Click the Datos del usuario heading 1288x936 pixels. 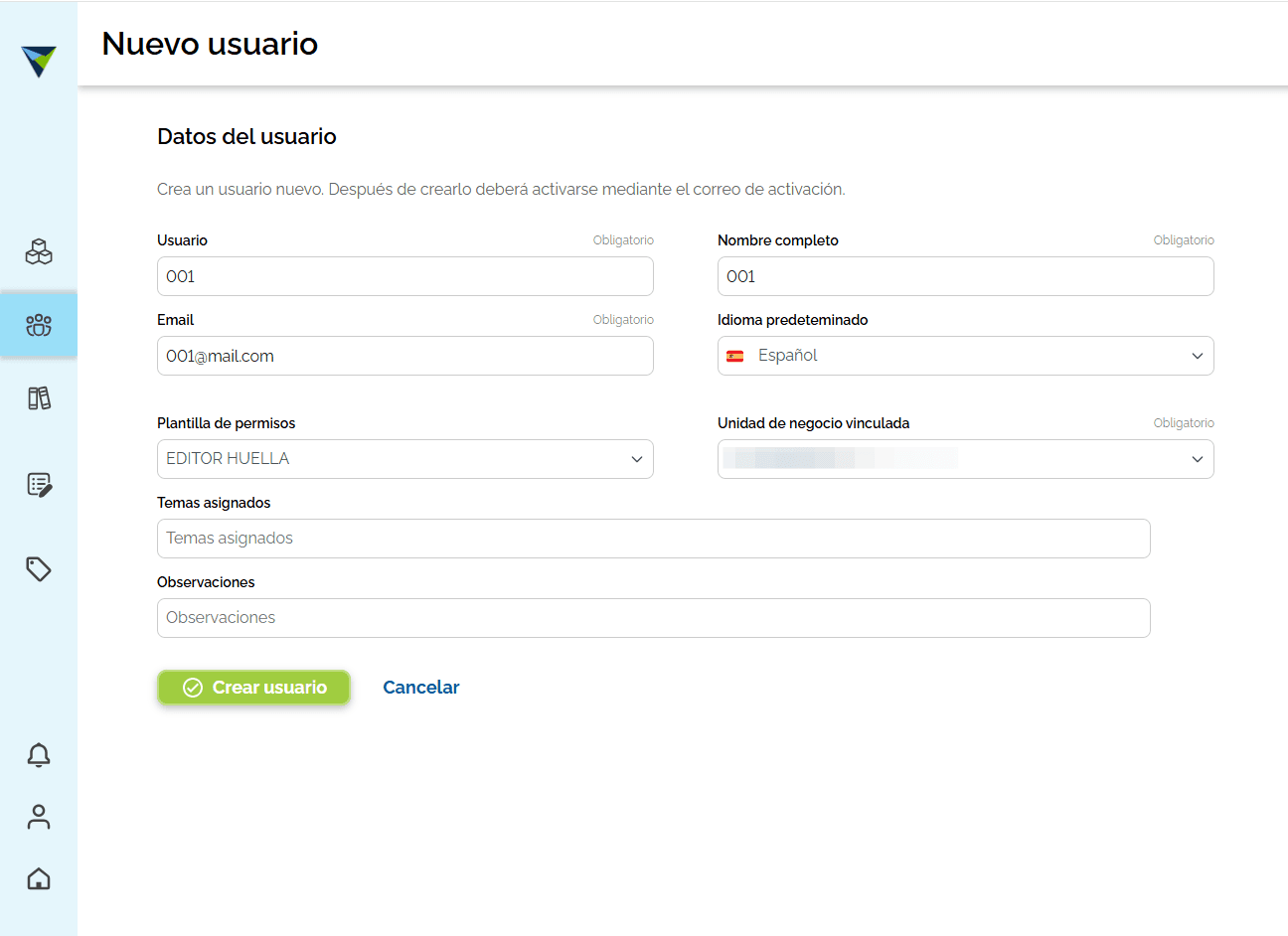(x=246, y=136)
